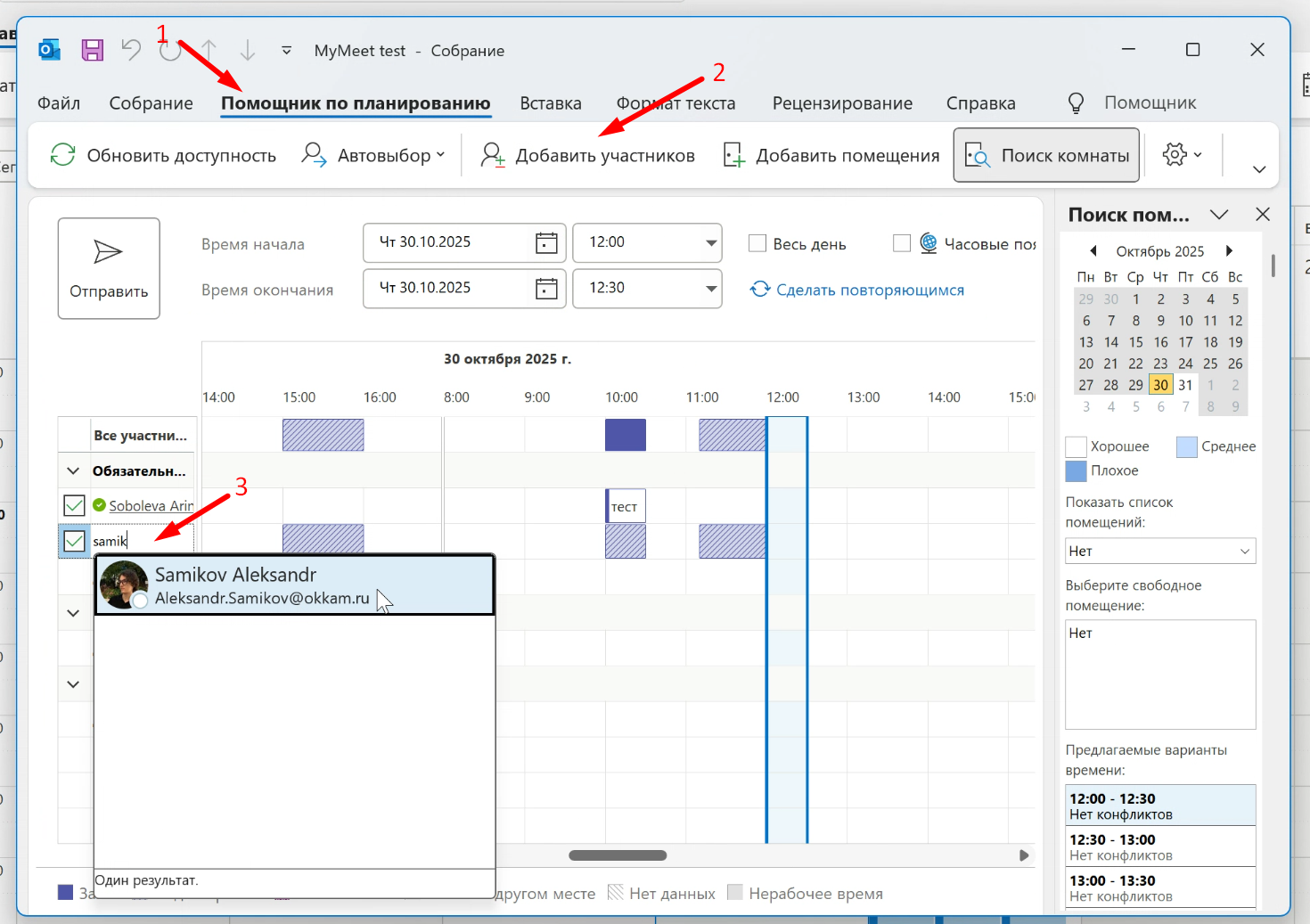Open Quick Access Toolbar customize arrow
The image size is (1310, 924).
click(287, 51)
